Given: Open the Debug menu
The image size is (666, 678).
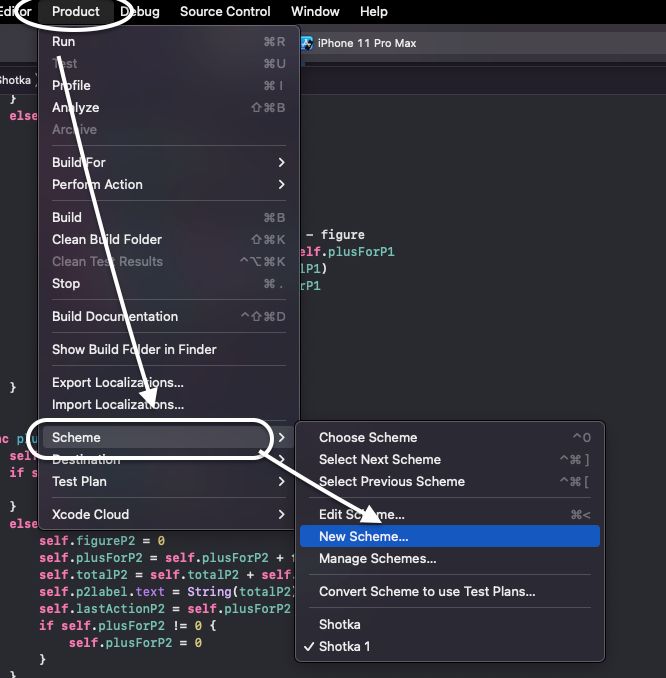Looking at the screenshot, I should pos(140,12).
